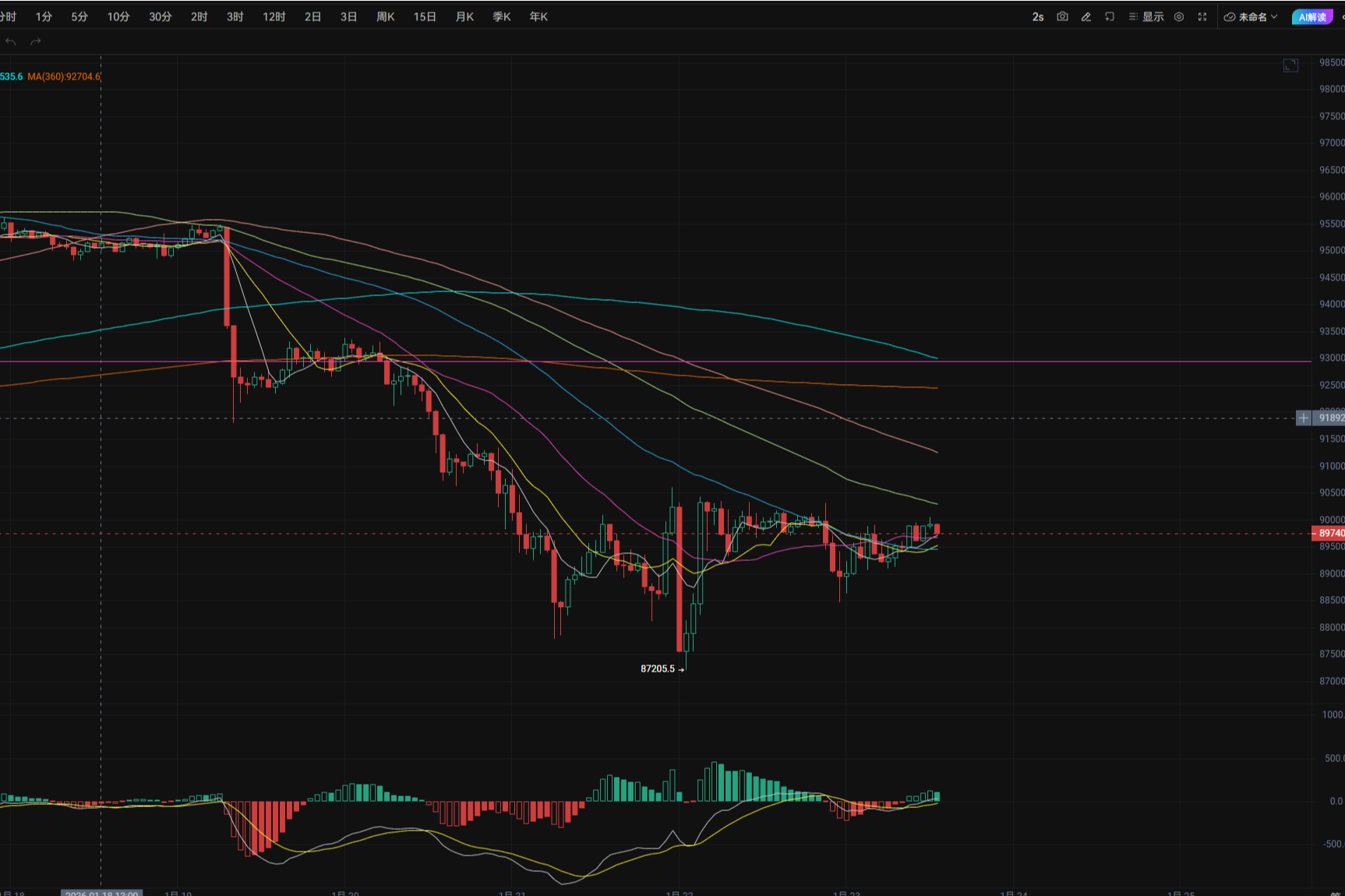Select the 12时 interval
The image size is (1345, 896).
[x=274, y=16]
